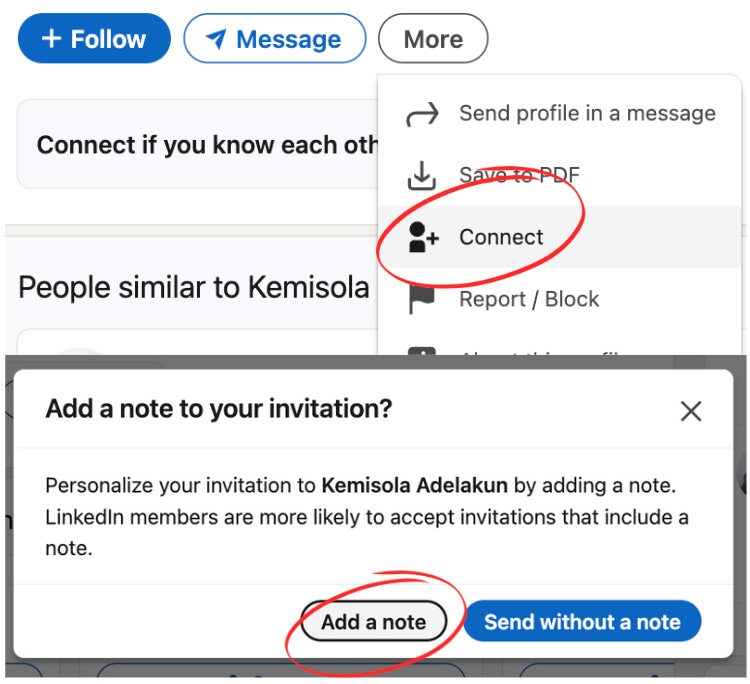Select Connect from the More menu

coord(559,237)
